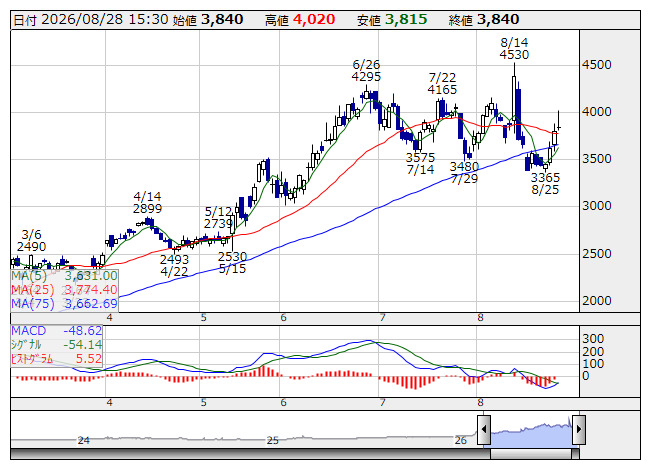Screen dimensions: 653x470
Task: Click the 5/12 2739 label
Action: (x=218, y=217)
